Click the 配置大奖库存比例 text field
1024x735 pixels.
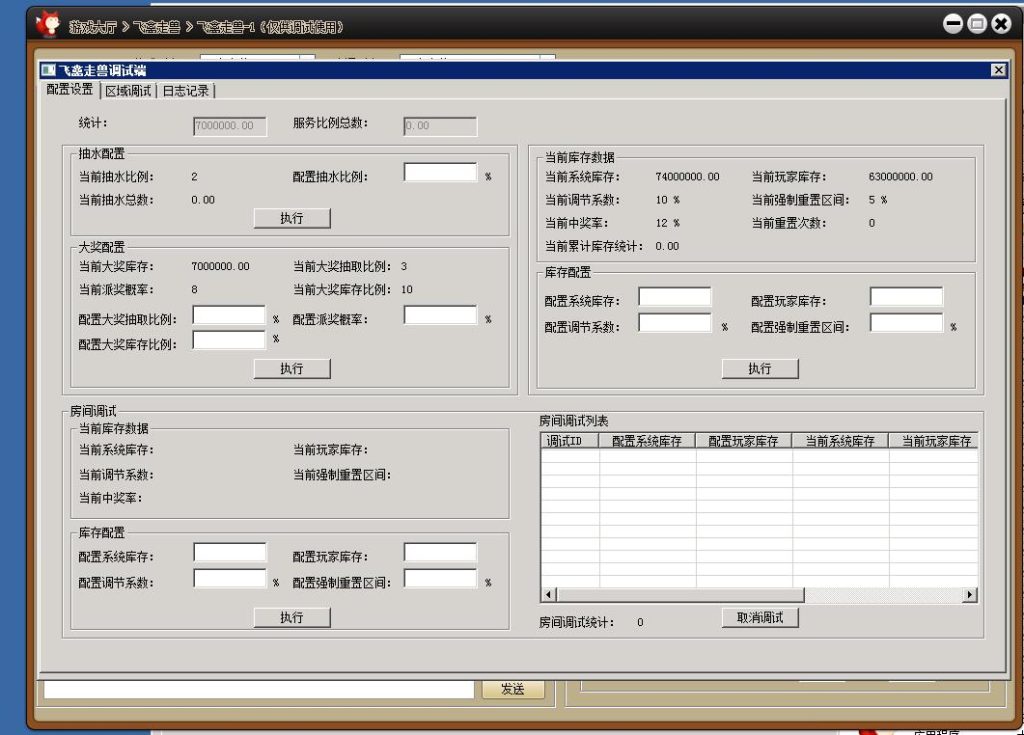coord(229,340)
